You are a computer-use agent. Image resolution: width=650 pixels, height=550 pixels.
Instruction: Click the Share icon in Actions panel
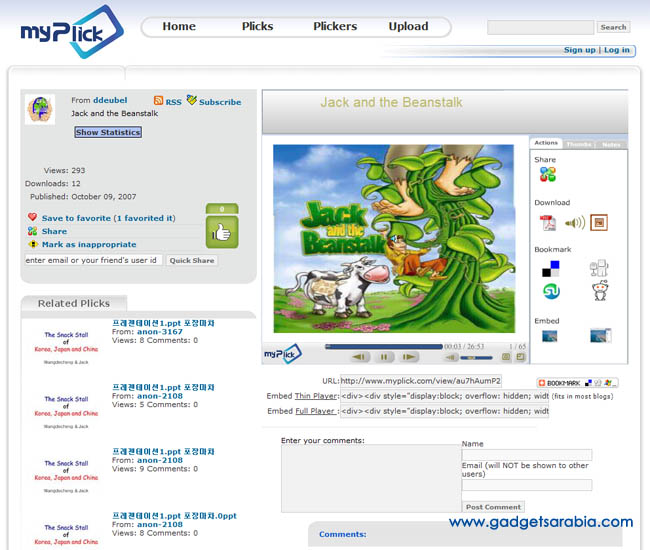(548, 174)
